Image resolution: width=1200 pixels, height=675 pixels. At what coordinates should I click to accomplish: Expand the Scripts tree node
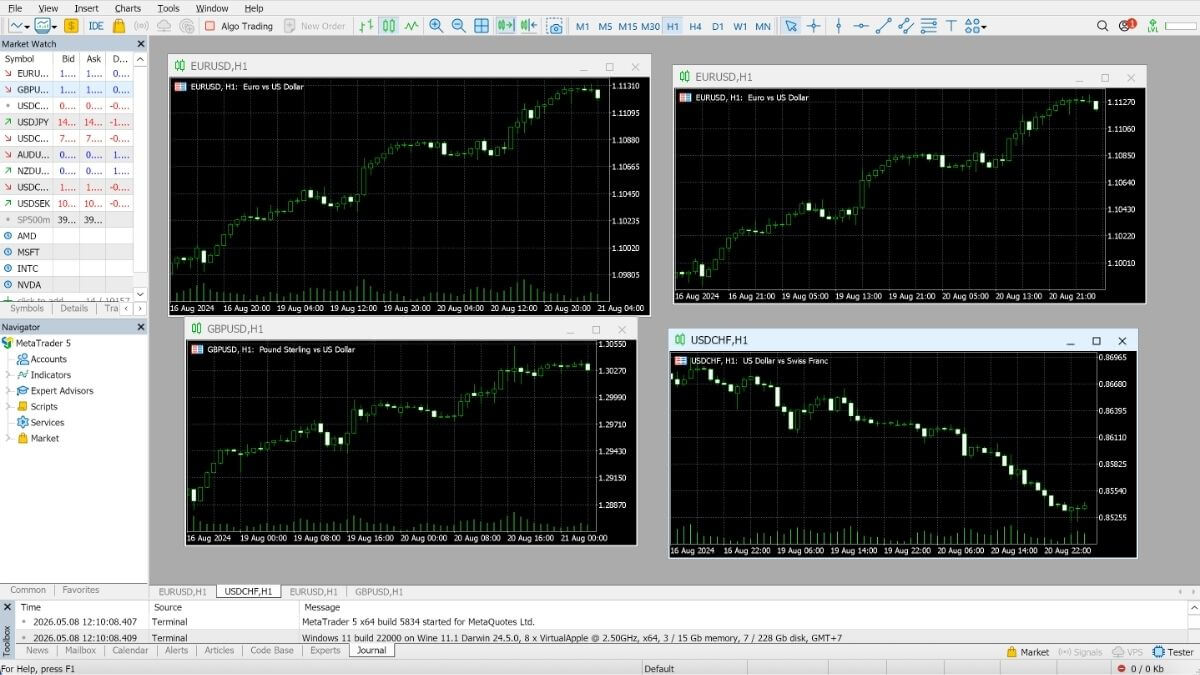pyautogui.click(x=9, y=407)
